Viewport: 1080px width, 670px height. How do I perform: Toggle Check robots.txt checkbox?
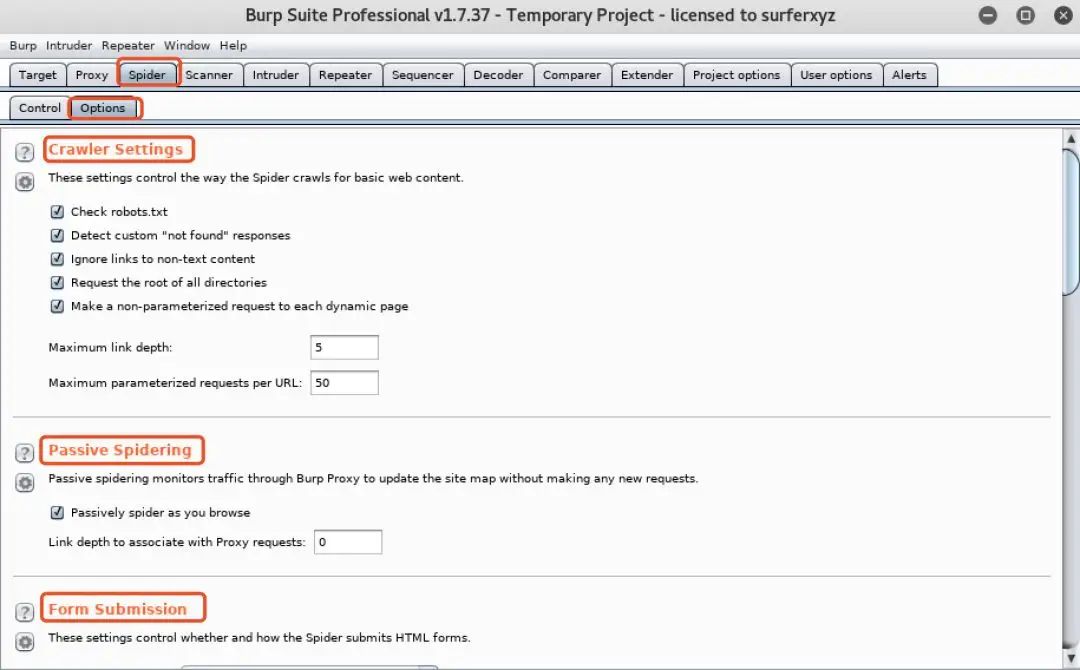point(57,211)
